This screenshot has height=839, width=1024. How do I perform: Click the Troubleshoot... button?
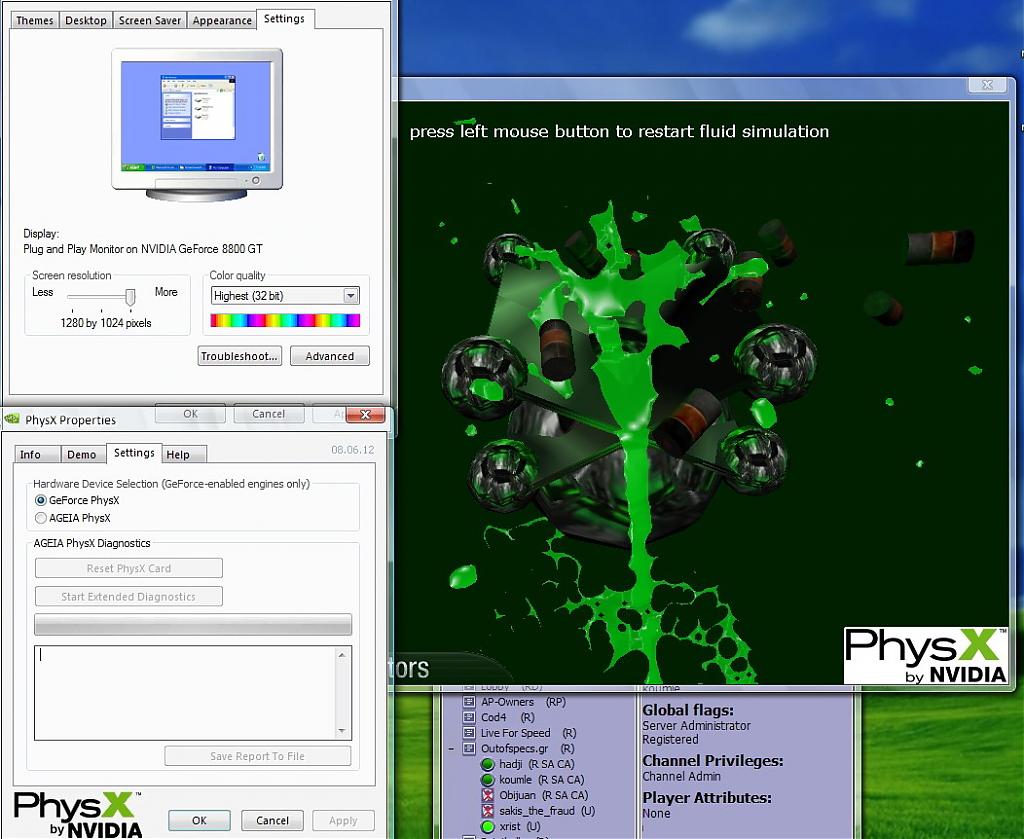(240, 356)
